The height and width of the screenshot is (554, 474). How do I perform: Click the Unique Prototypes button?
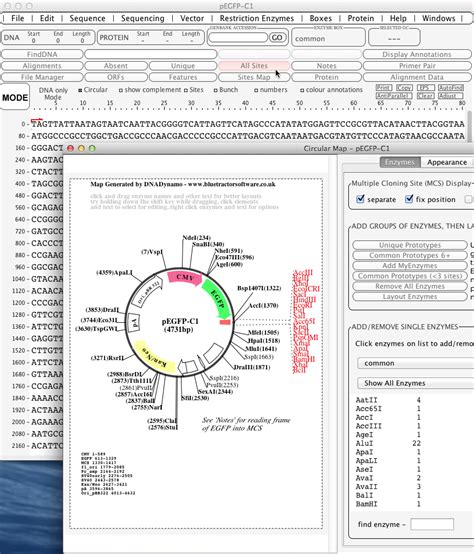tap(410, 245)
